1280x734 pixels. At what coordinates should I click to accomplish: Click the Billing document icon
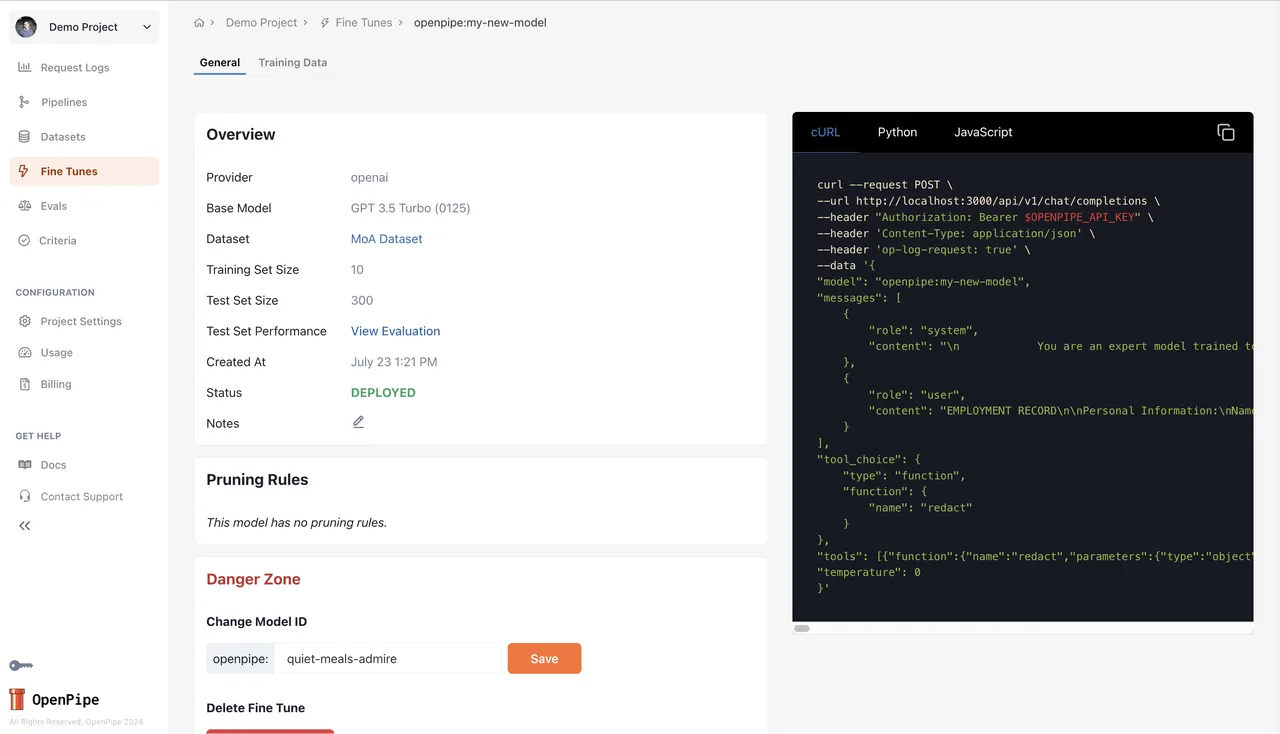pyautogui.click(x=25, y=384)
